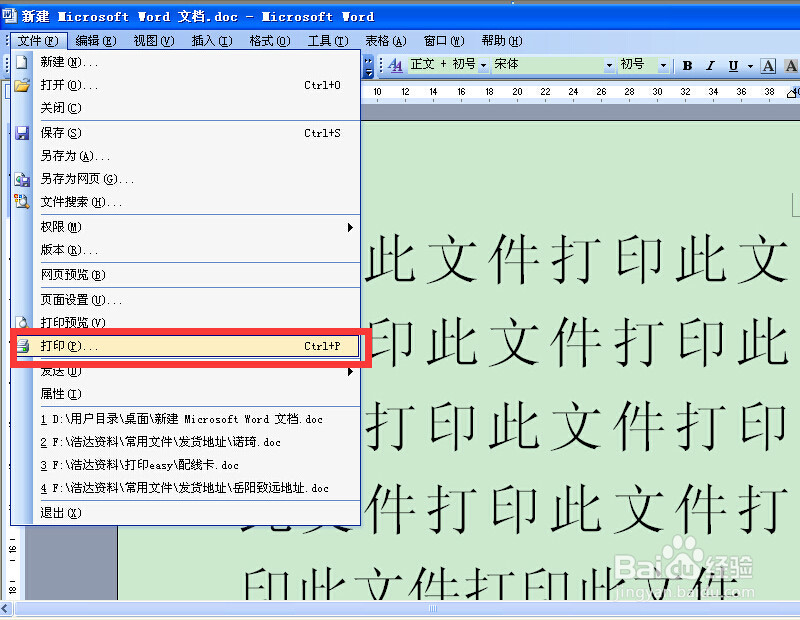Open the 格式(O) menu
The height and width of the screenshot is (620, 800).
tap(270, 41)
